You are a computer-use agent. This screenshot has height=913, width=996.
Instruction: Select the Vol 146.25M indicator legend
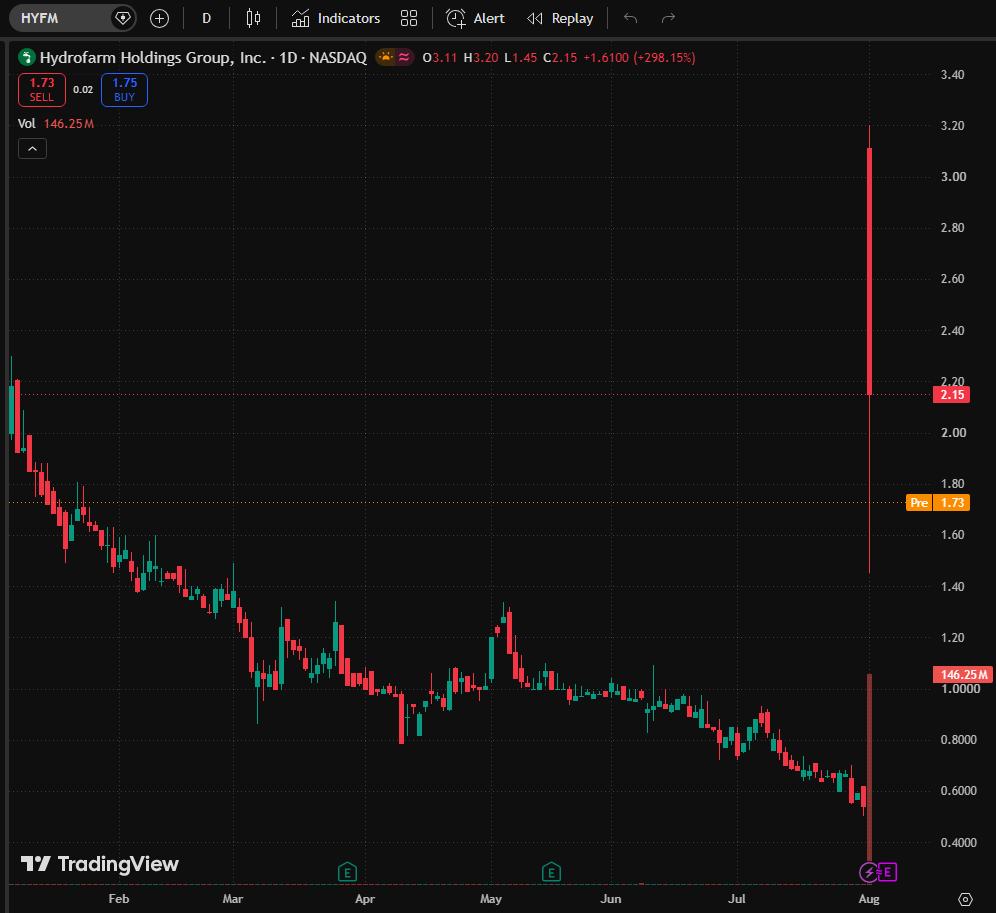point(56,124)
